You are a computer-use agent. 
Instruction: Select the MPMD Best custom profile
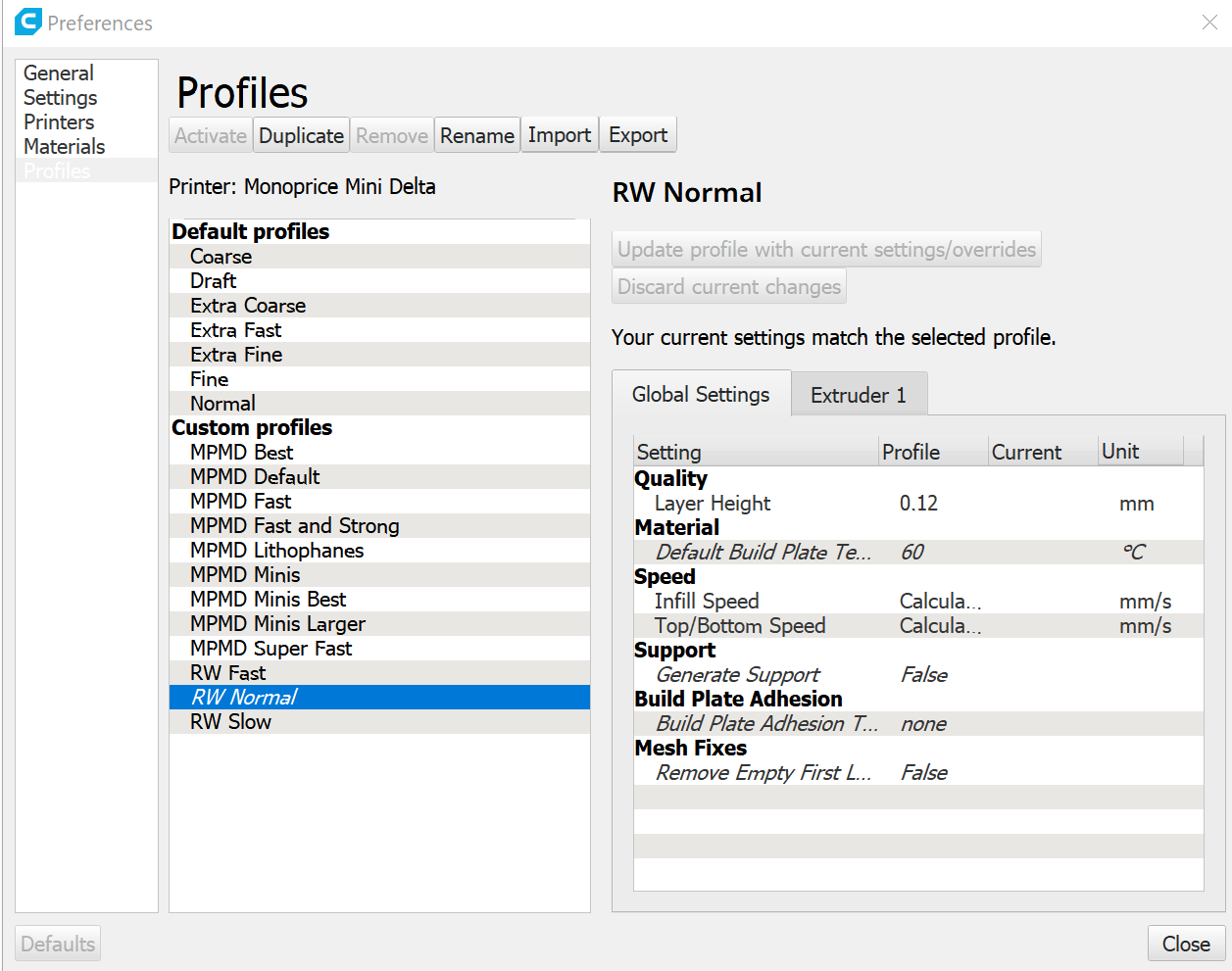coord(379,452)
